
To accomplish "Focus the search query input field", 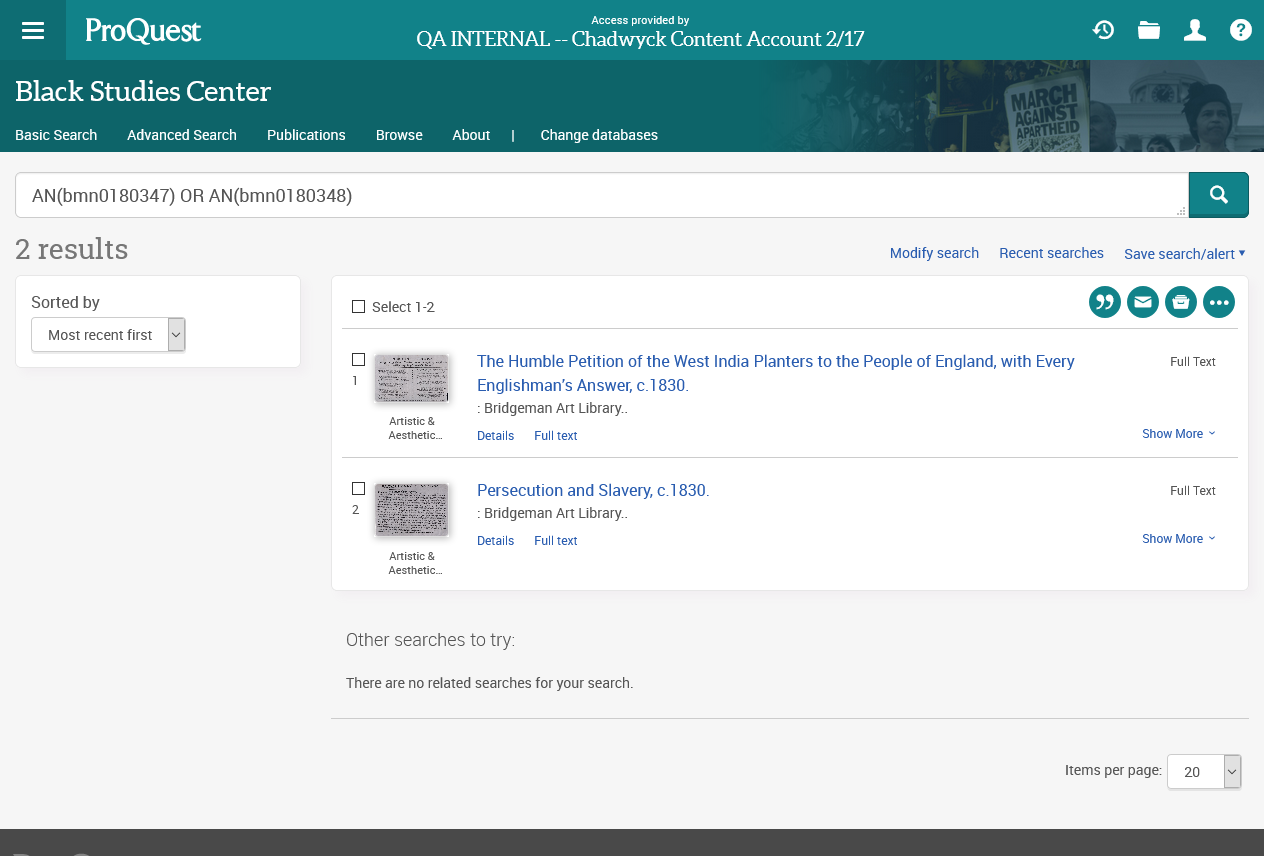I will [601, 196].
